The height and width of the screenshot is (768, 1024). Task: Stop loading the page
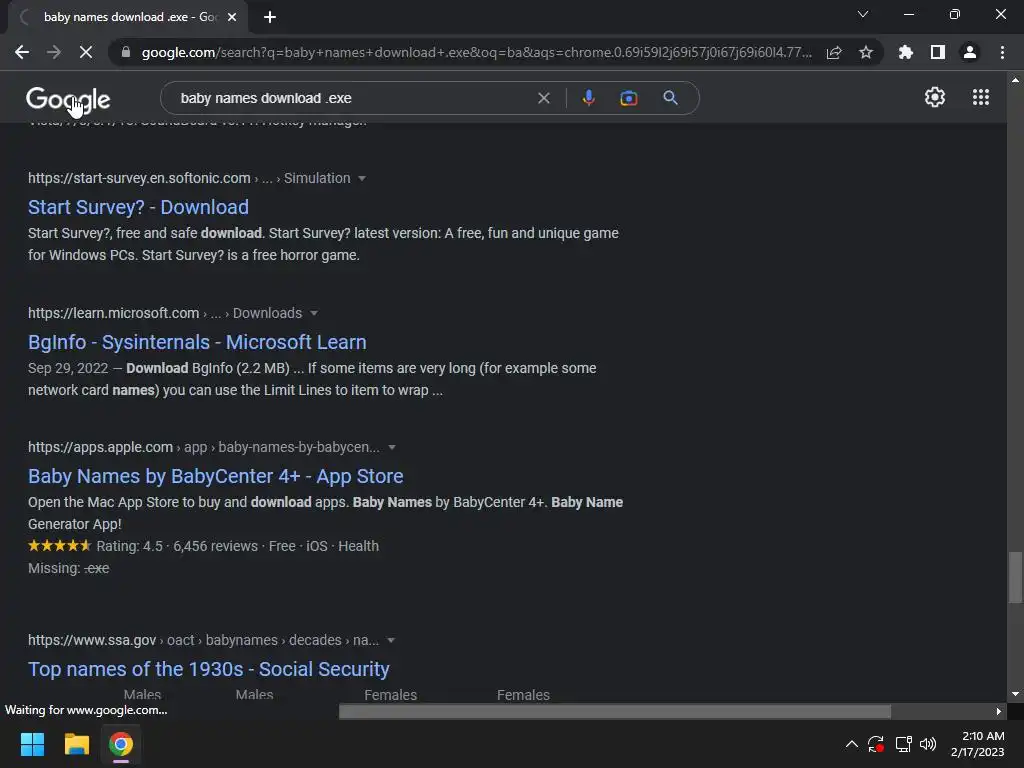pos(86,52)
